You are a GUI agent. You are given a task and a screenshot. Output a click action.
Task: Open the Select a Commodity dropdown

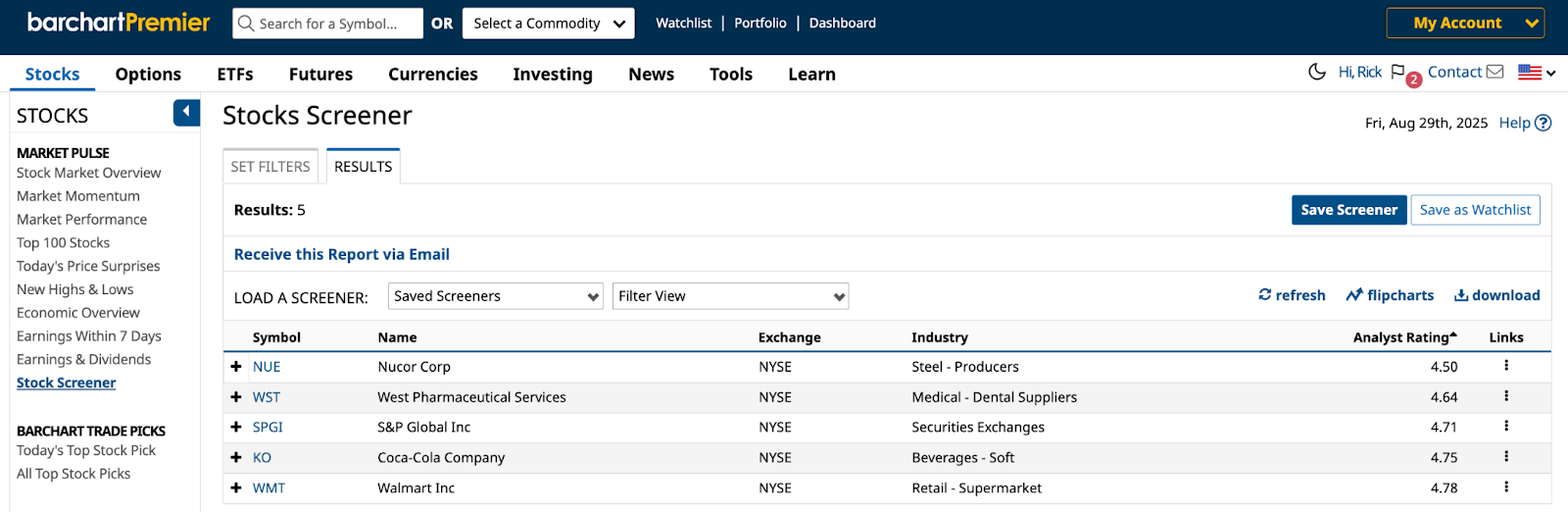click(x=549, y=24)
